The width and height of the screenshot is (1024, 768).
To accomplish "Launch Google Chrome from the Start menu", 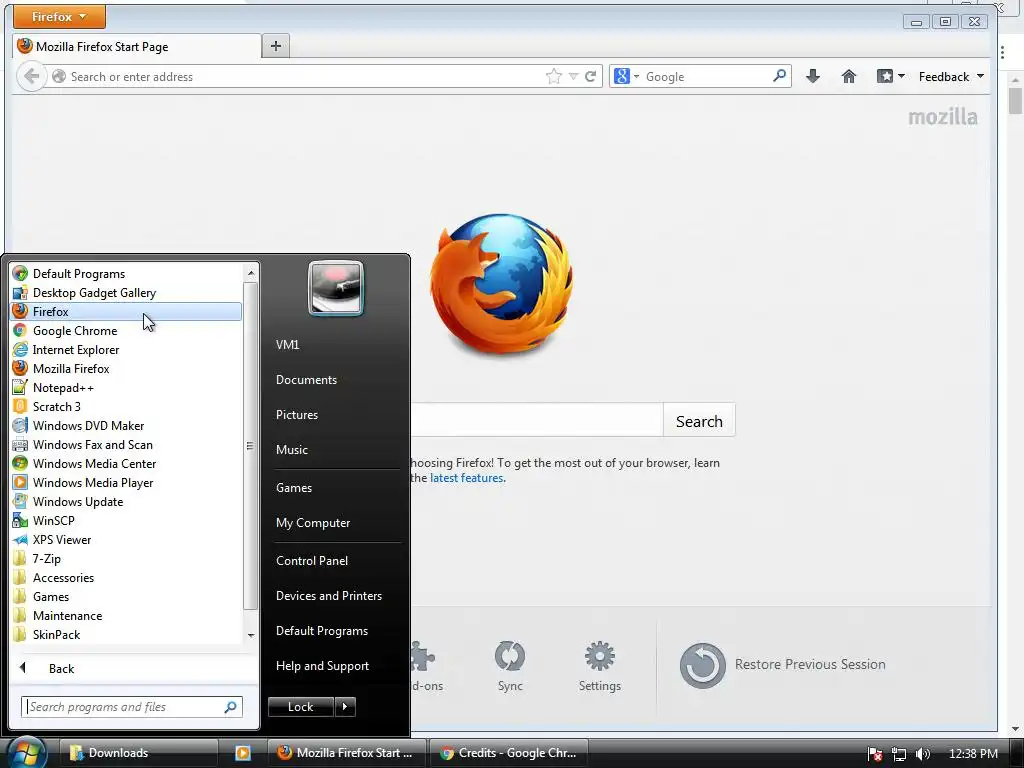I will (x=127, y=330).
